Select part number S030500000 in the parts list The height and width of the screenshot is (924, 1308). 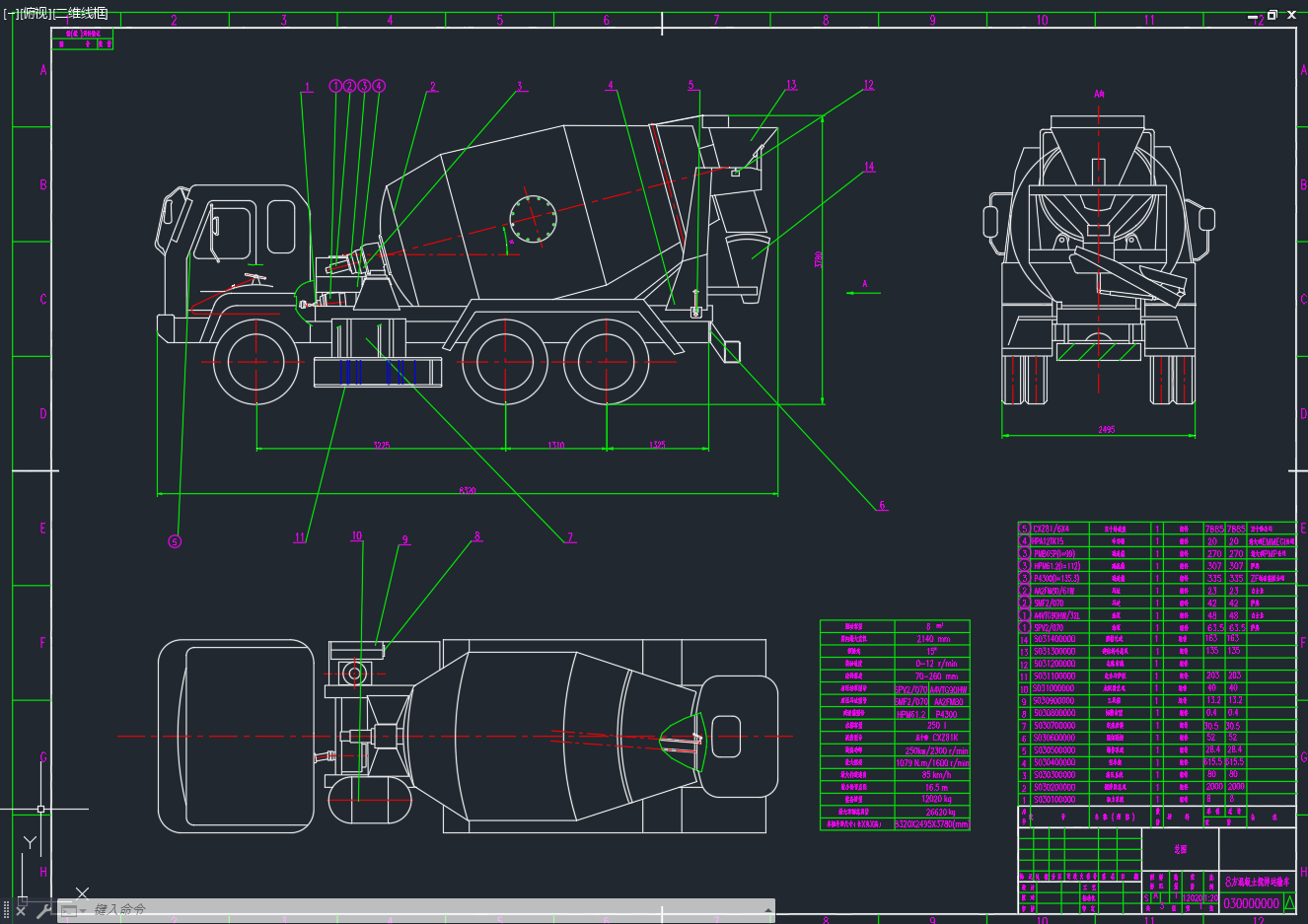(1054, 749)
